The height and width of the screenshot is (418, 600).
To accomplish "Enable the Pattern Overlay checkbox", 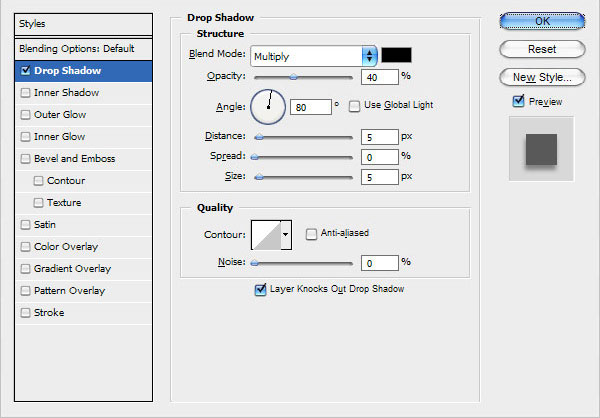I will (x=25, y=291).
